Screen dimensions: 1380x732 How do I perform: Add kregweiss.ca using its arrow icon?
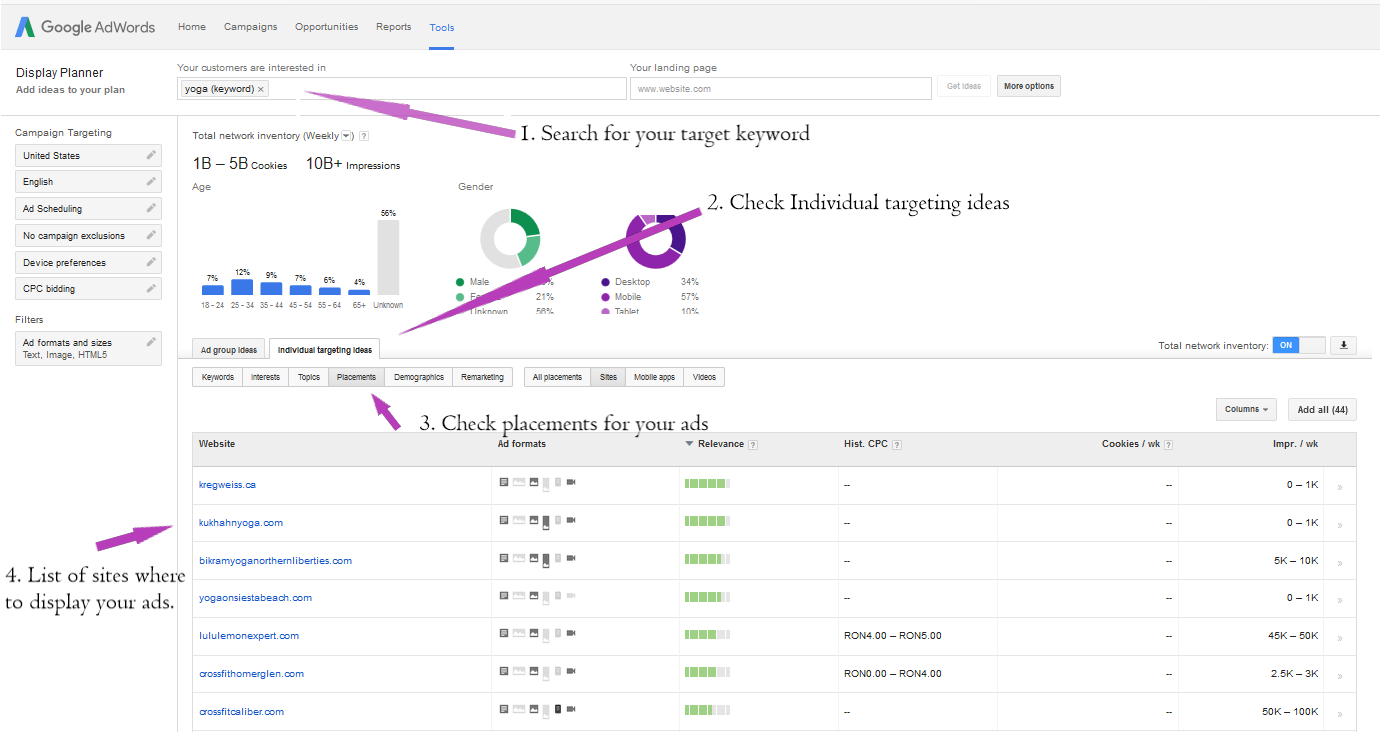click(1340, 487)
